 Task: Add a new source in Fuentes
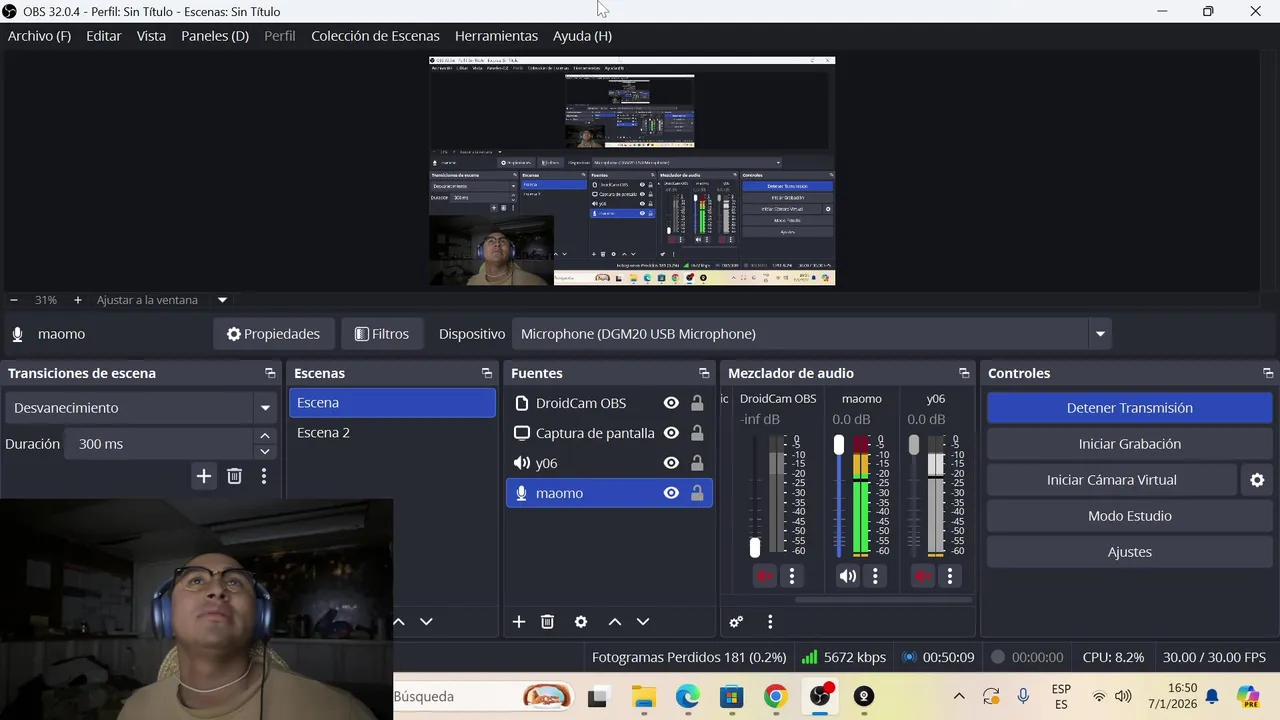pos(519,622)
